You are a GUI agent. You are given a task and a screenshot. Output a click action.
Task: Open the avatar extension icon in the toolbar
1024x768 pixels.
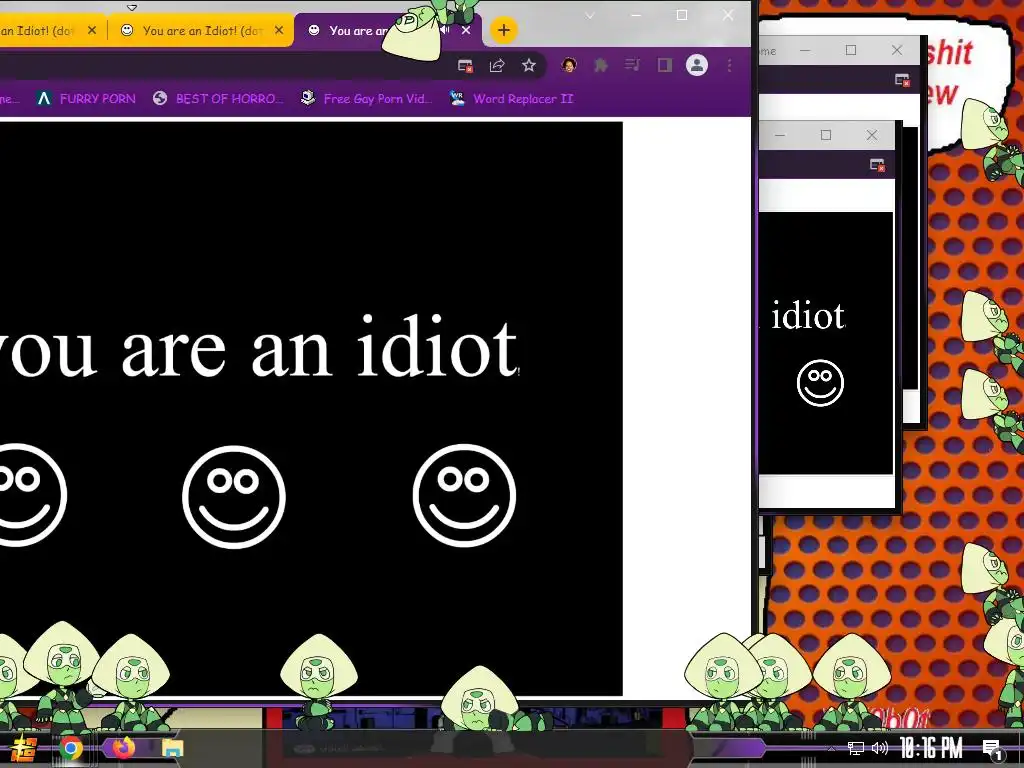click(x=569, y=65)
